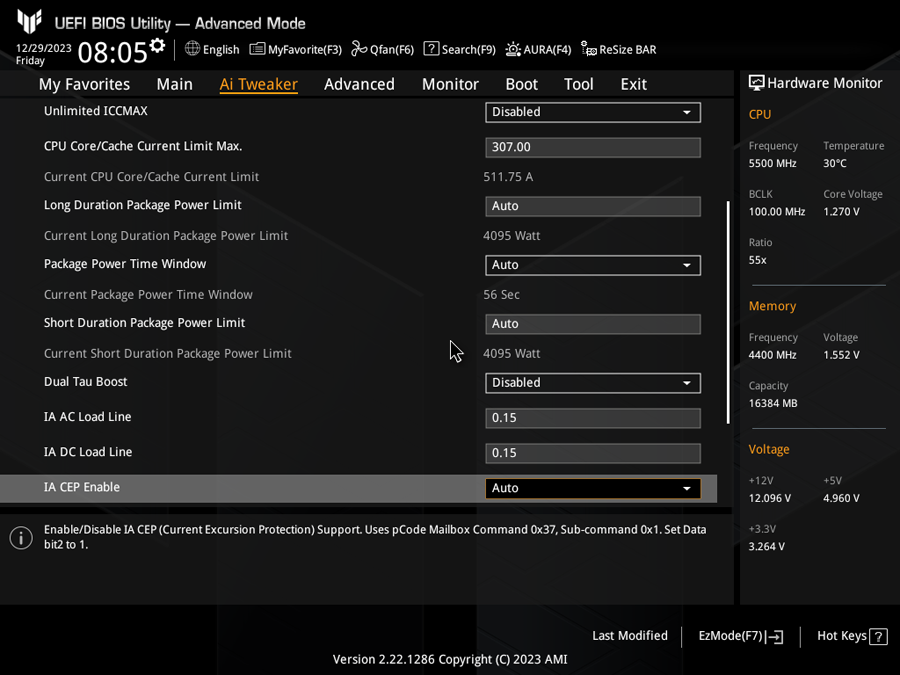
Task: Click the 08:05 clock display
Action: [x=112, y=53]
